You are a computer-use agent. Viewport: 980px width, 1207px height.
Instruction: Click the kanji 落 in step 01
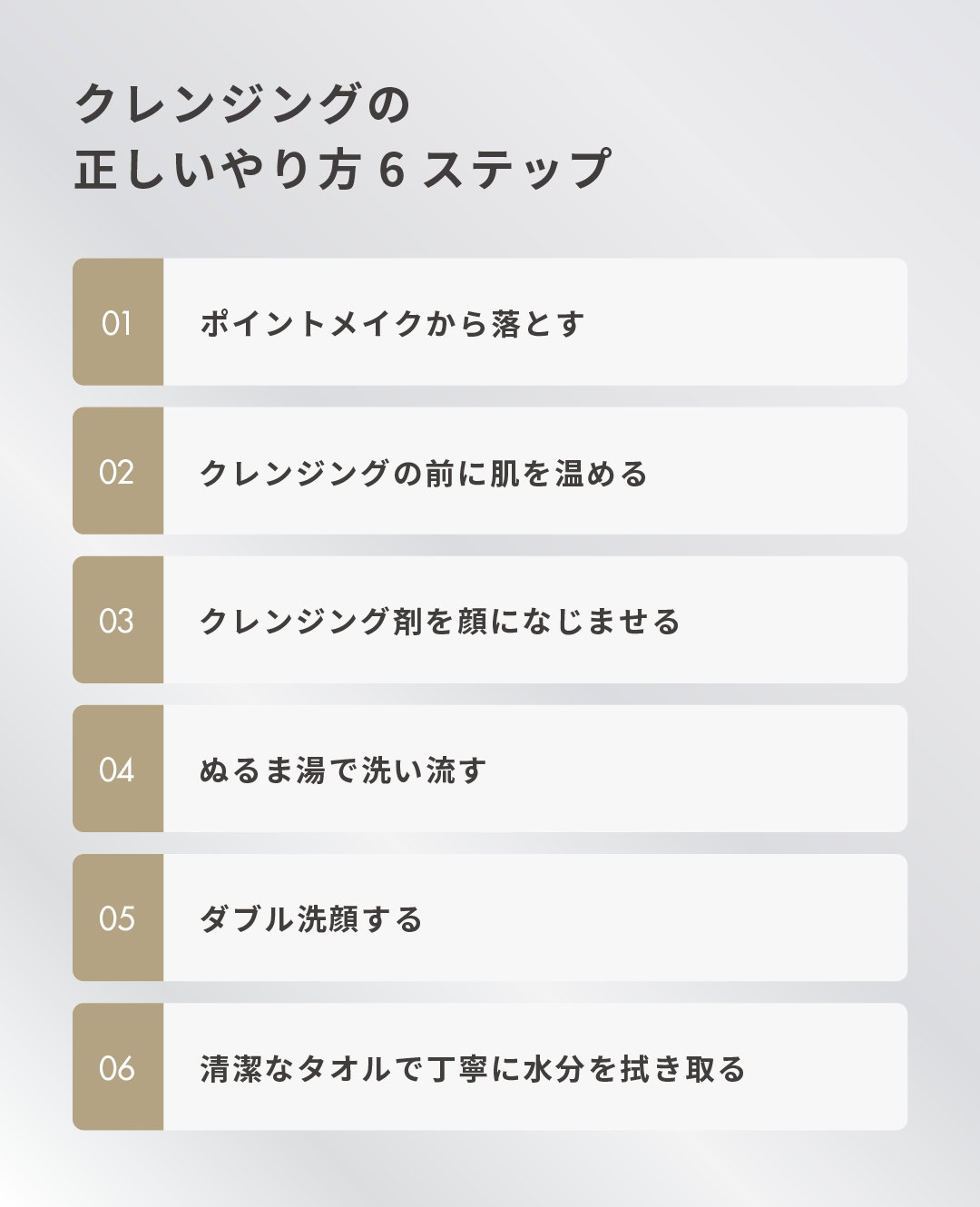[506, 323]
